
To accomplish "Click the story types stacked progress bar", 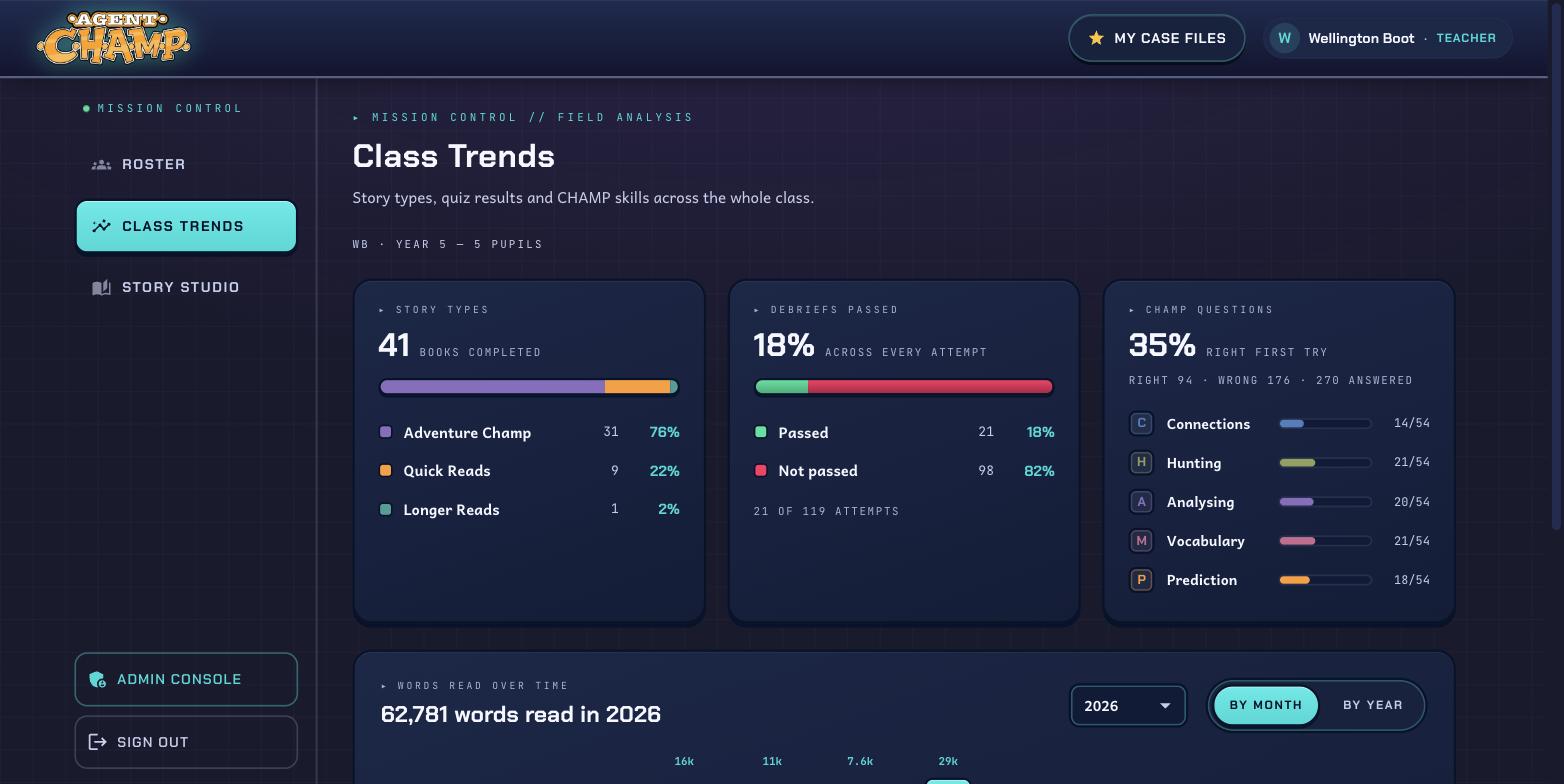I will click(529, 387).
